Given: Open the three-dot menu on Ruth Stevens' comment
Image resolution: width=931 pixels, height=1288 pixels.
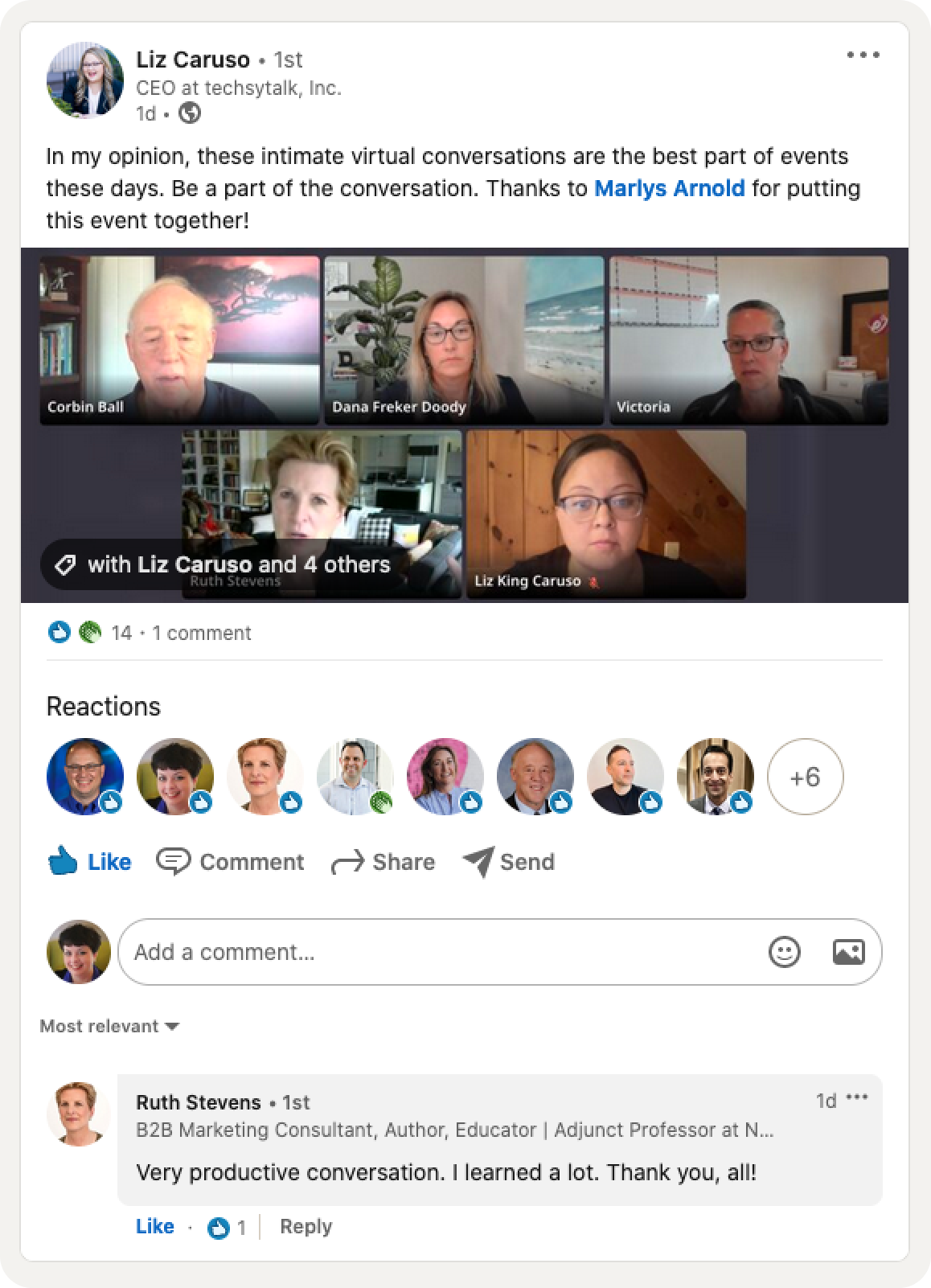Looking at the screenshot, I should click(x=857, y=1098).
